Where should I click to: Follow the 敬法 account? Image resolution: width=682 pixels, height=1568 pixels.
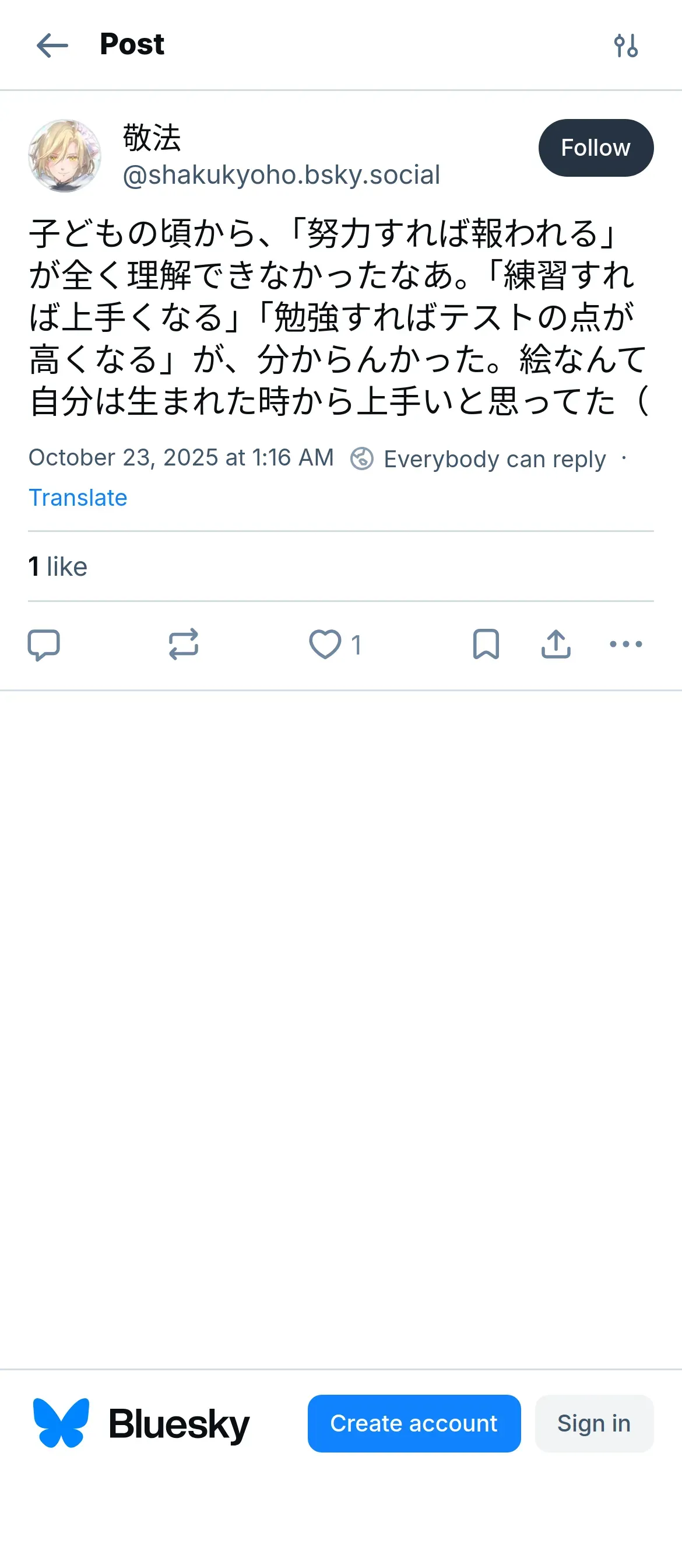tap(596, 148)
